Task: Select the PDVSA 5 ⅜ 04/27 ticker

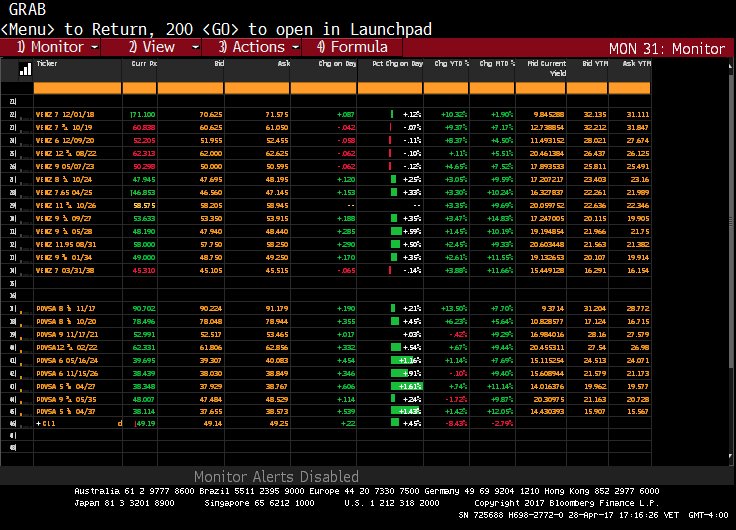Action: pyautogui.click(x=66, y=386)
